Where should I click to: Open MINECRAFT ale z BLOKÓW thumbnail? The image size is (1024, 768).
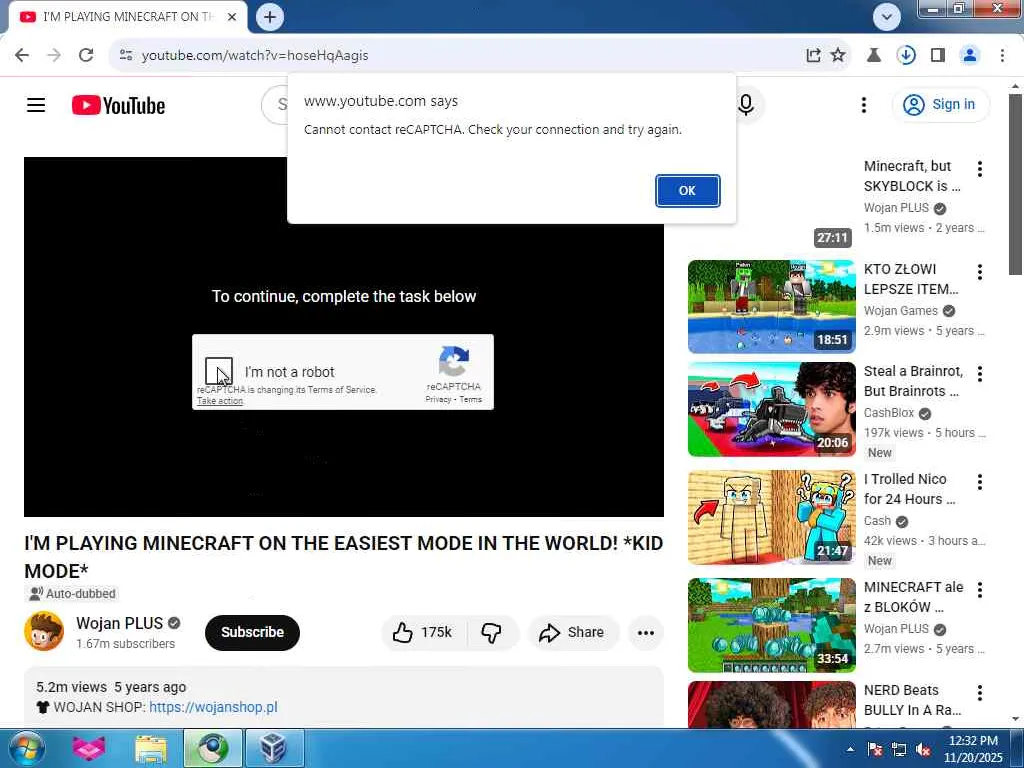point(771,625)
